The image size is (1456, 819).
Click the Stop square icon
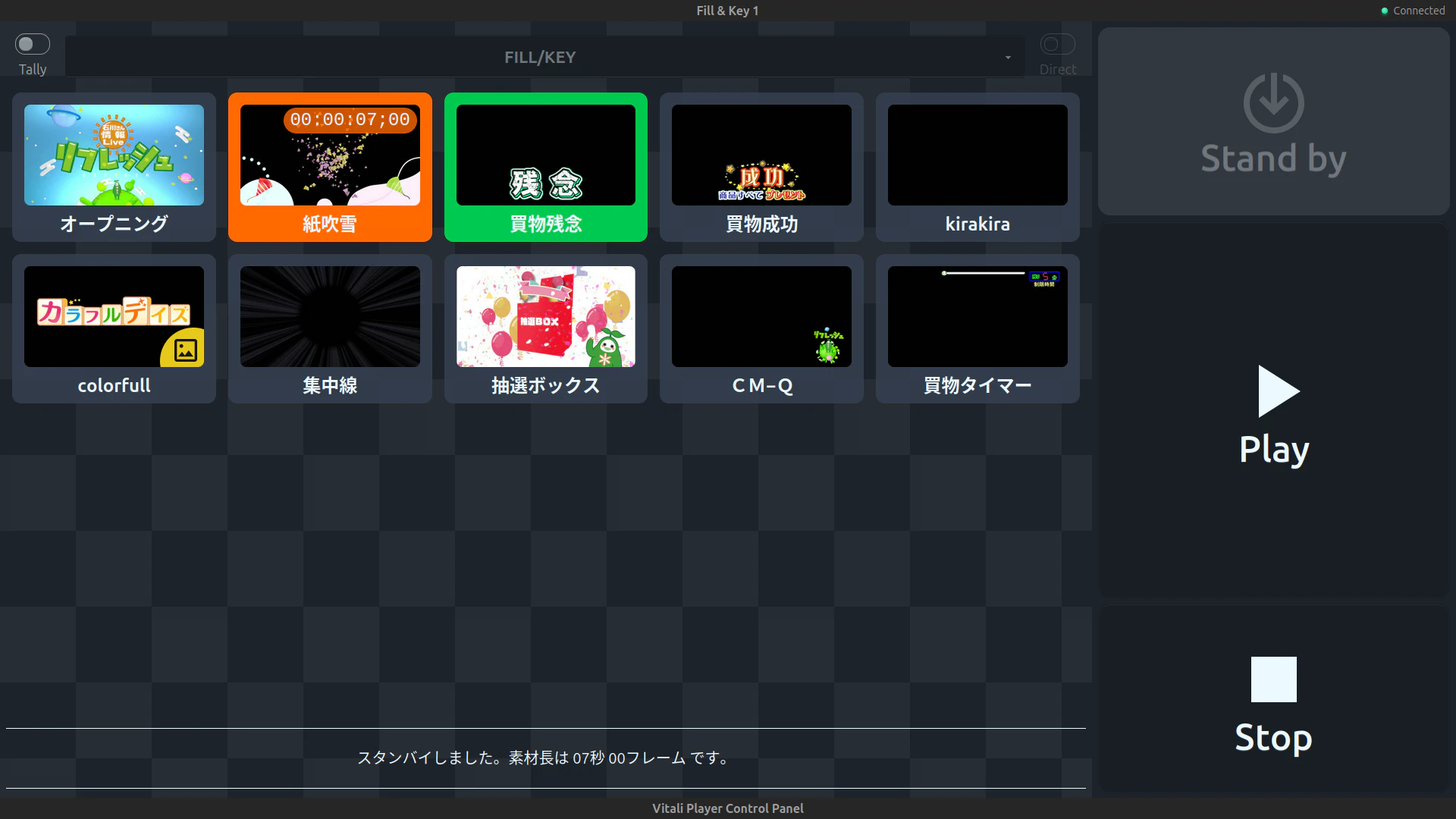coord(1272,679)
